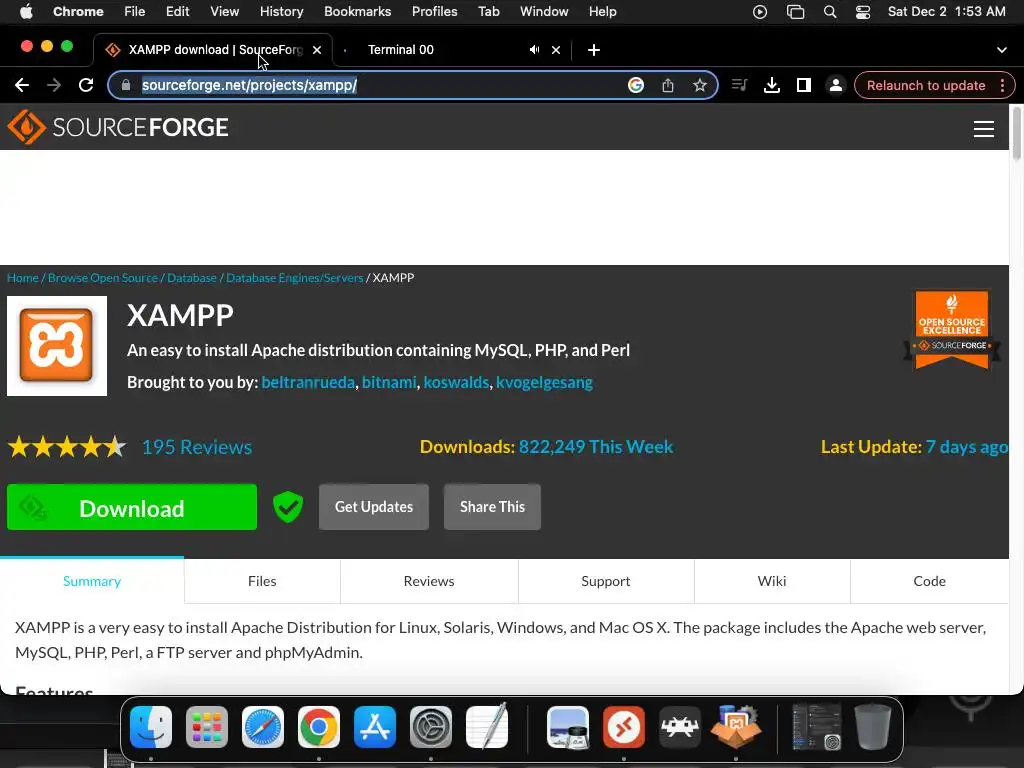Go to Home breadcrumb link
Screen dimensions: 1024x768
point(23,278)
